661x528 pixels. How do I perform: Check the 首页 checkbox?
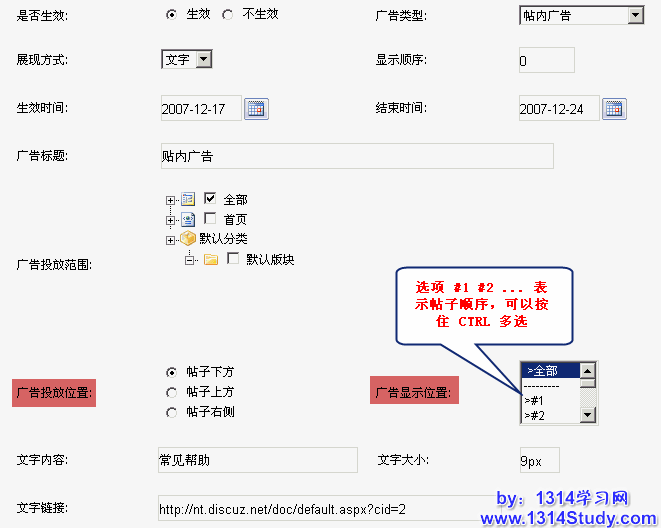(210, 219)
